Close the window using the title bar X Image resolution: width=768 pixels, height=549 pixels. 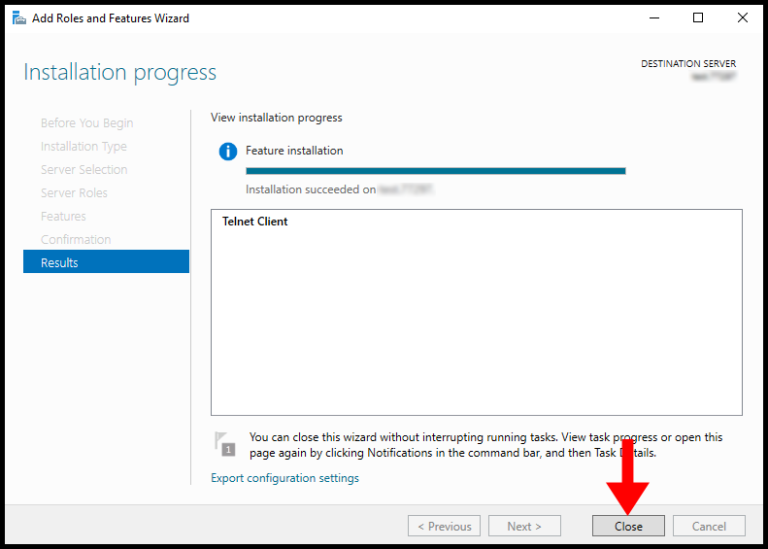click(x=742, y=18)
